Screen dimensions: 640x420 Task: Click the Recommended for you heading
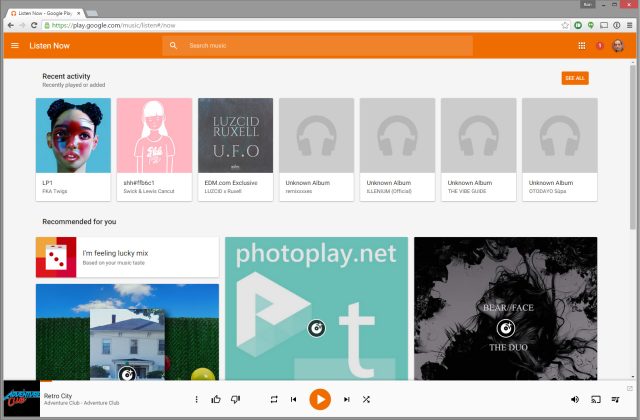tap(79, 222)
